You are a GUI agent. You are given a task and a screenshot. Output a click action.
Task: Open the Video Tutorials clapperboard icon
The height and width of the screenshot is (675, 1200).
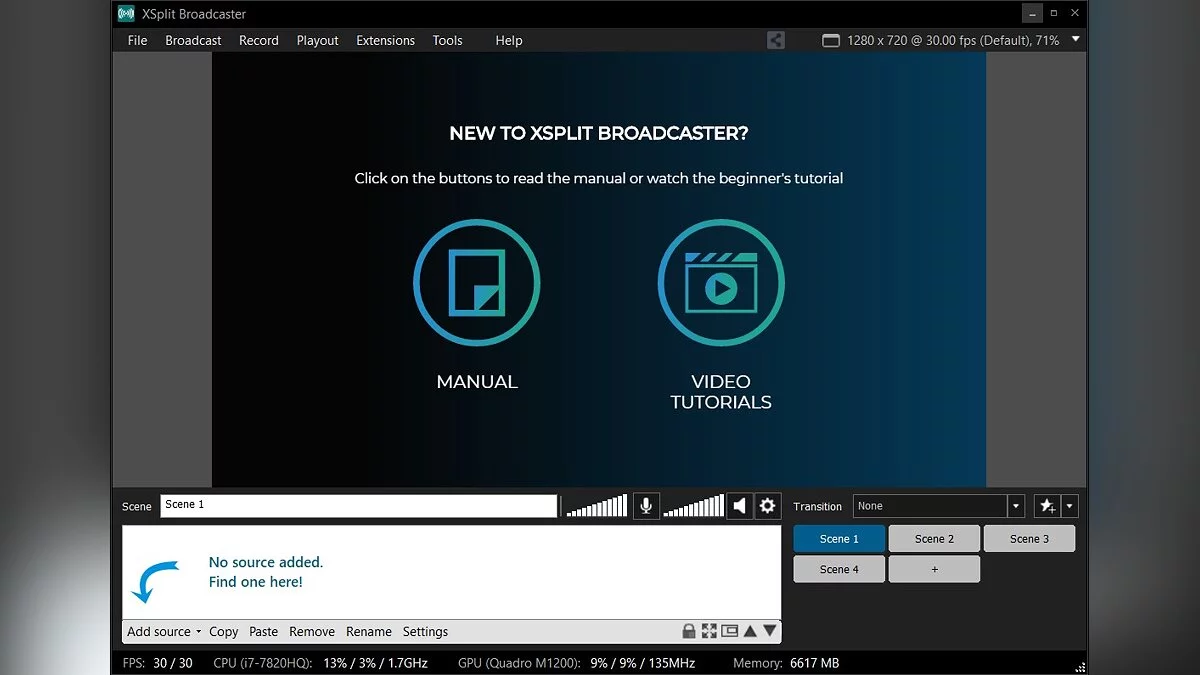point(720,283)
